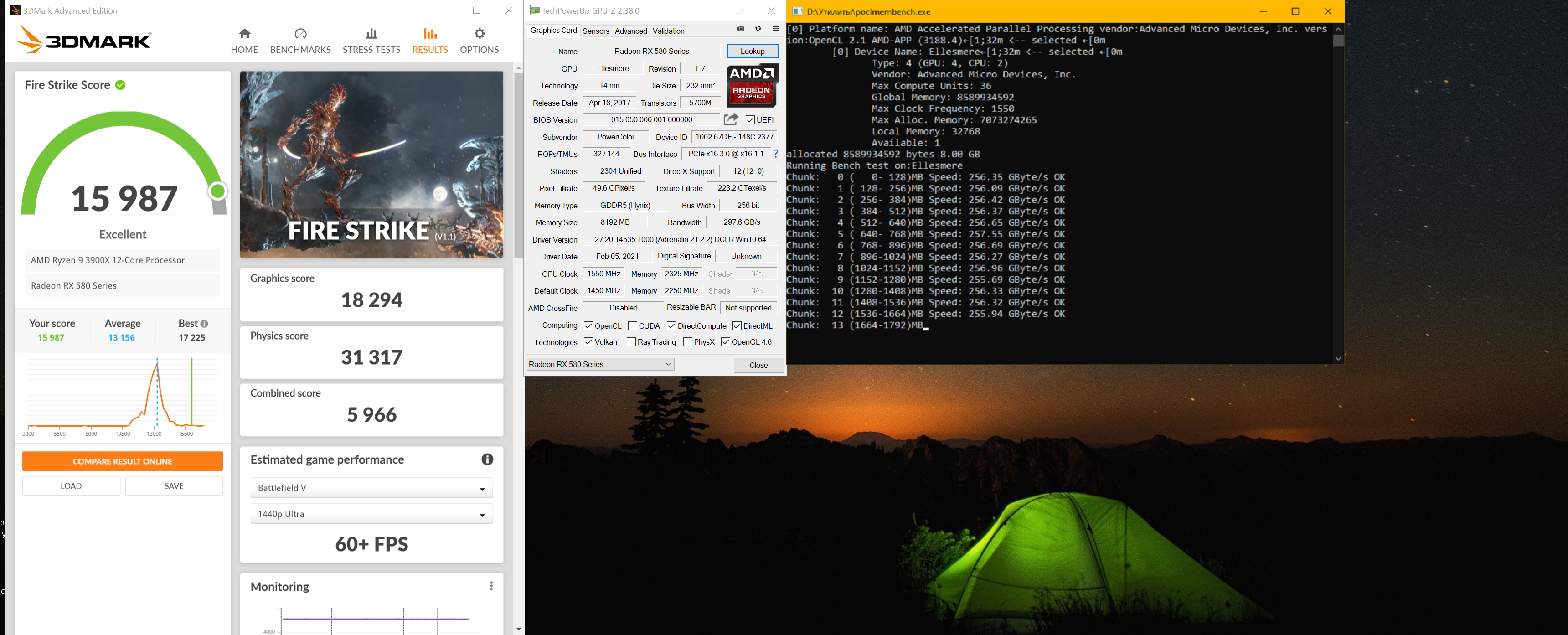Open Benchmarks via gauge icon
This screenshot has height=635, width=1568.
click(300, 34)
